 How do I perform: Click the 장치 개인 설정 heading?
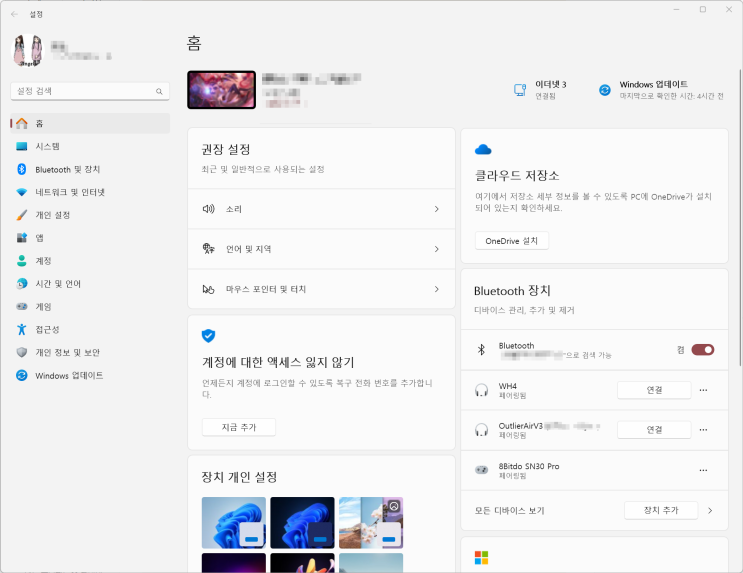coord(239,477)
